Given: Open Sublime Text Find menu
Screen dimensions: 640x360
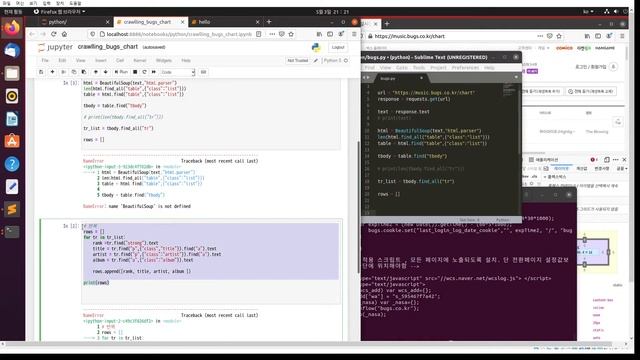Looking at the screenshot, I should coord(370,67).
